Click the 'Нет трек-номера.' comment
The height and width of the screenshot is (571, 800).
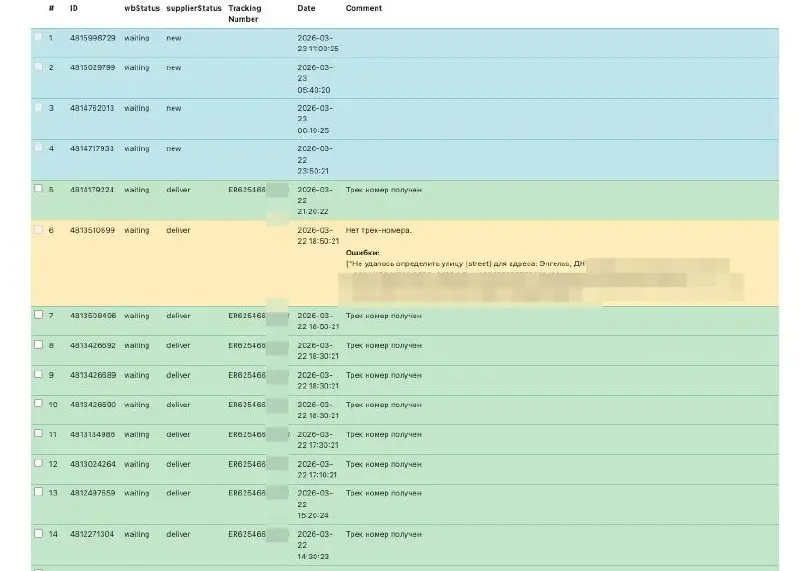[379, 230]
